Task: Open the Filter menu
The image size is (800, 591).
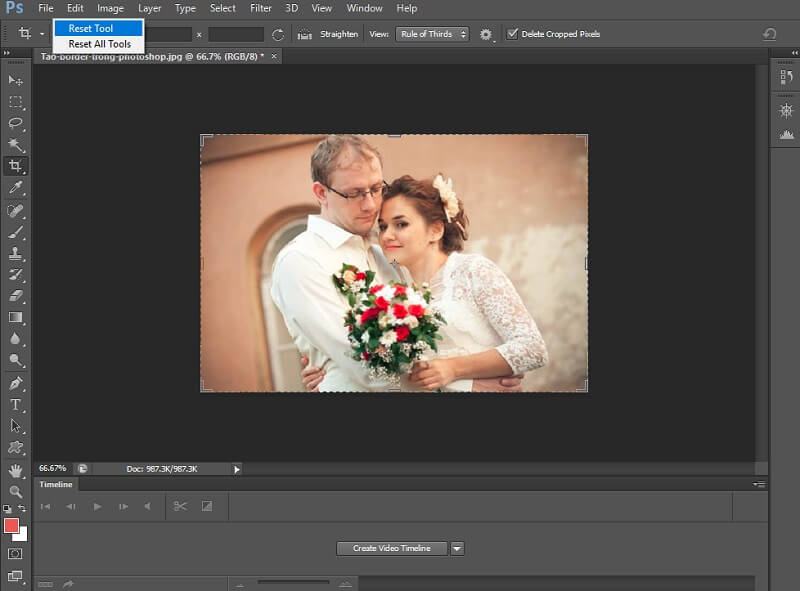Action: tap(260, 8)
